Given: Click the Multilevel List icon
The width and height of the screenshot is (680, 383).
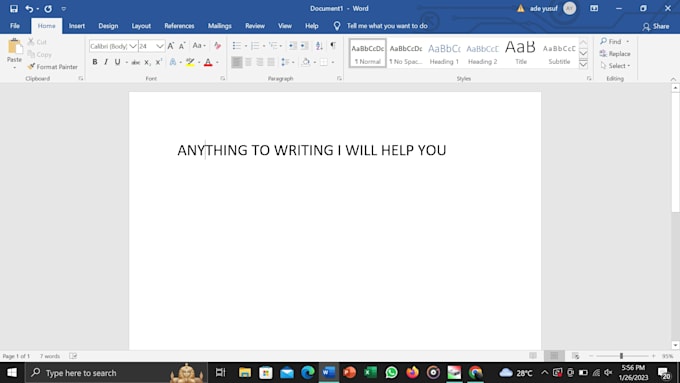Looking at the screenshot, I should pyautogui.click(x=273, y=46).
